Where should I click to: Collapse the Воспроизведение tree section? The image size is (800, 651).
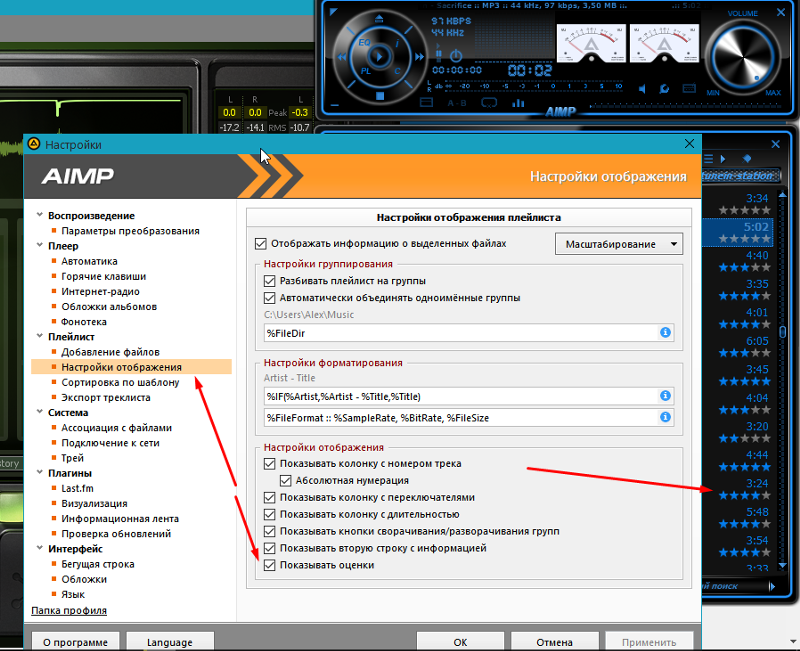(x=39, y=215)
